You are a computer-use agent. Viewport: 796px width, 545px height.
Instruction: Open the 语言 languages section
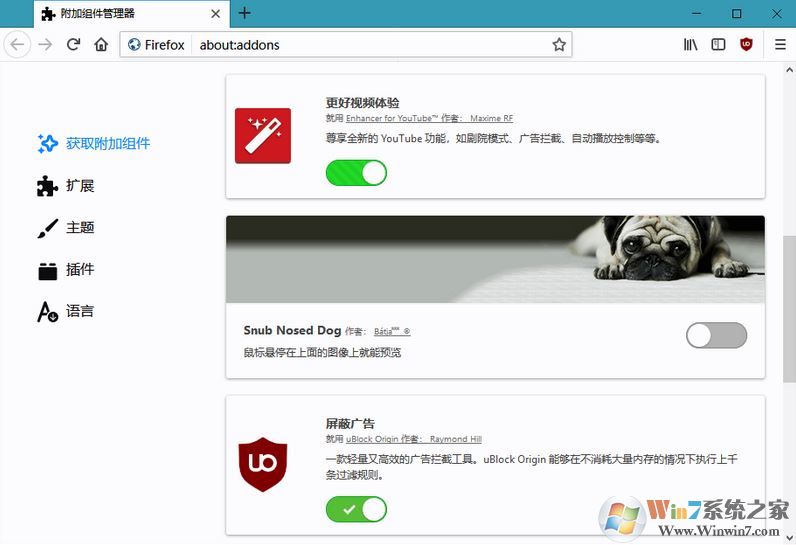click(66, 312)
